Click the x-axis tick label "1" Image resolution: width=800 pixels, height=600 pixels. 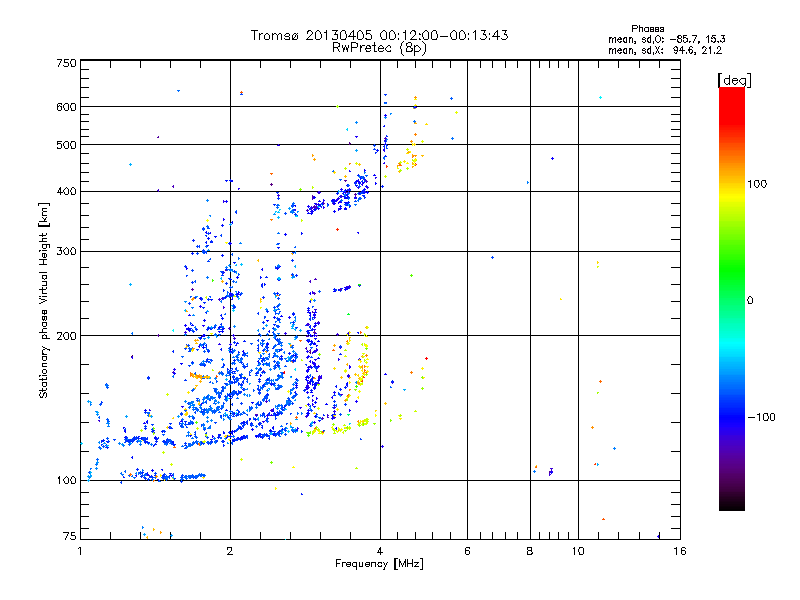[80, 551]
